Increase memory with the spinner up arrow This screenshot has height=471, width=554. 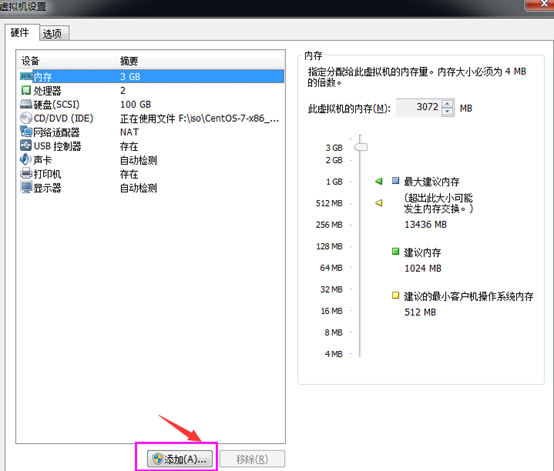(x=448, y=104)
